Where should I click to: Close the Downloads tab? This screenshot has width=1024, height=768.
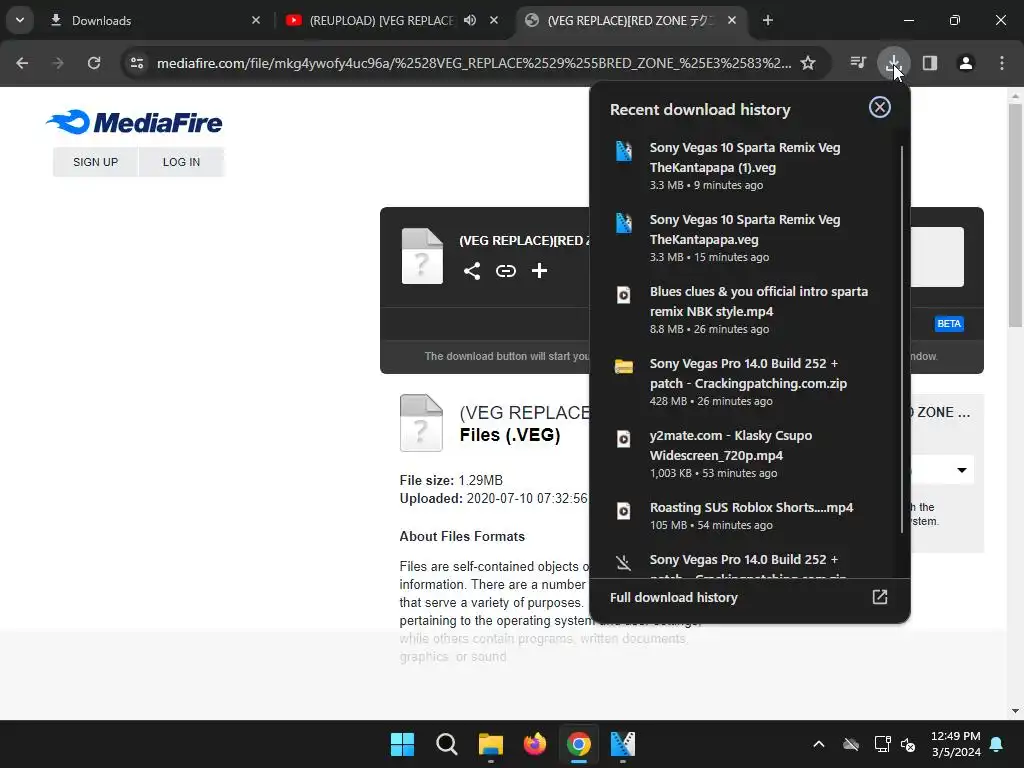[x=256, y=20]
